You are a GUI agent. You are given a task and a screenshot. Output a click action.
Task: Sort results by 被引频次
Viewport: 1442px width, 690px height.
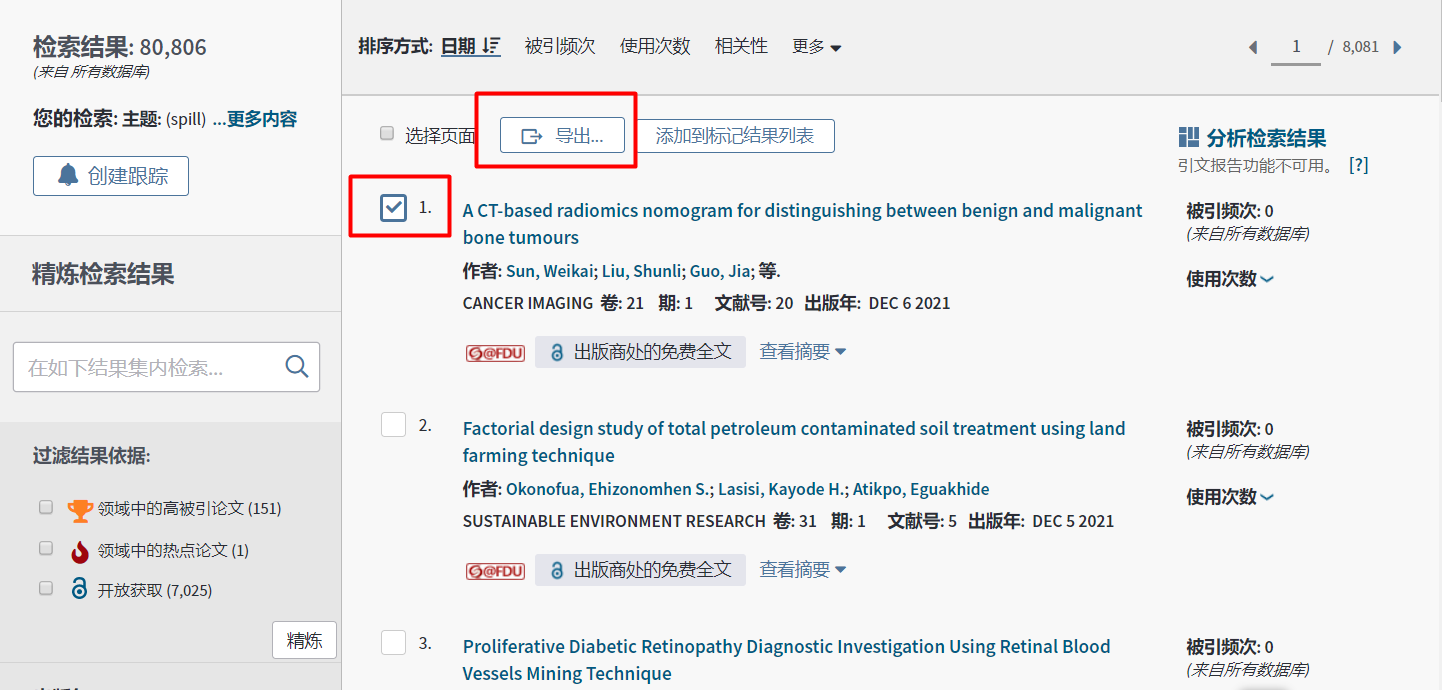point(559,46)
